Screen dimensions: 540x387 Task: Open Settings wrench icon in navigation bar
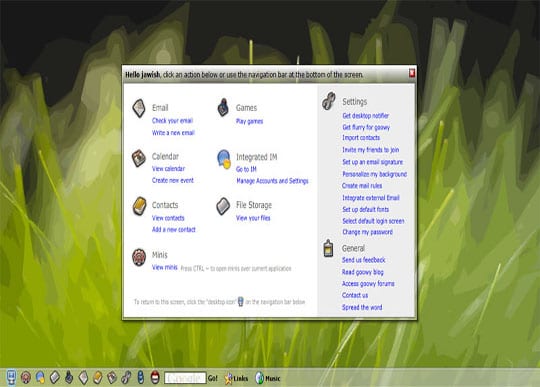tap(126, 378)
